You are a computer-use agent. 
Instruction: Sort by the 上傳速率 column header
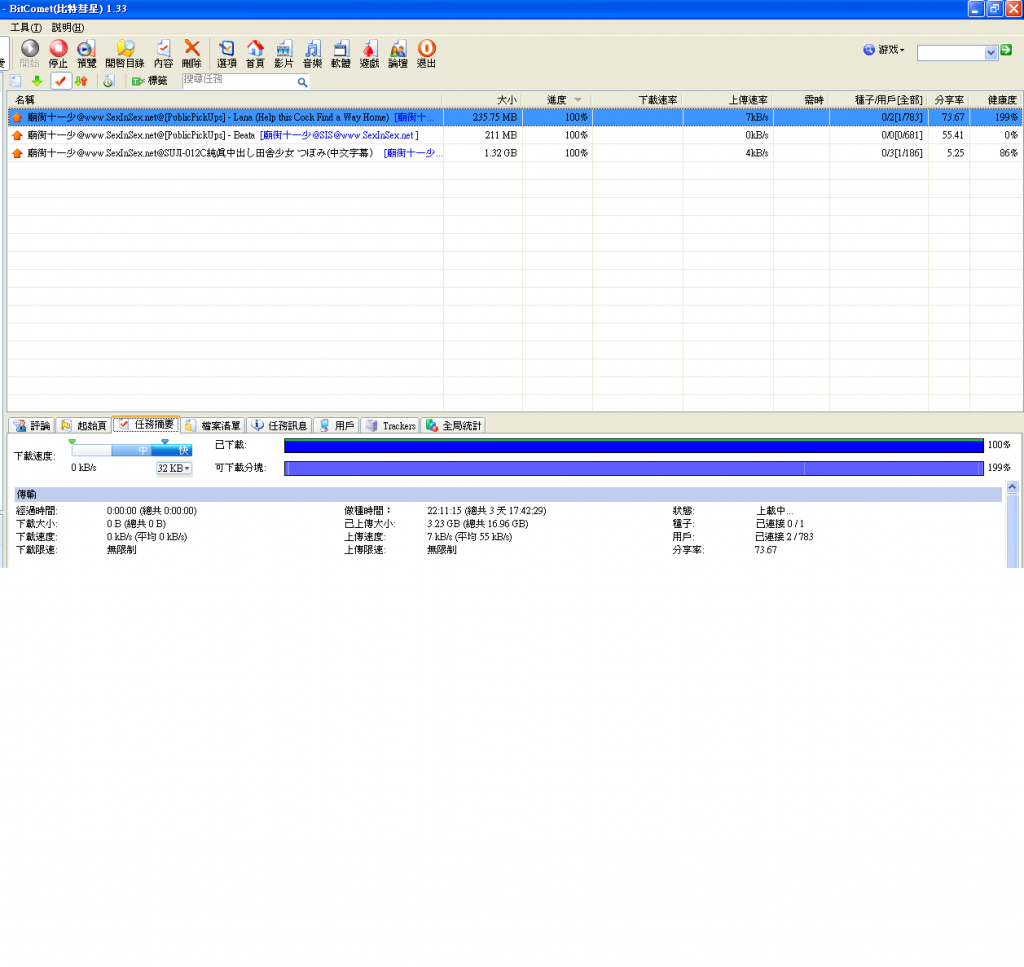click(x=729, y=100)
